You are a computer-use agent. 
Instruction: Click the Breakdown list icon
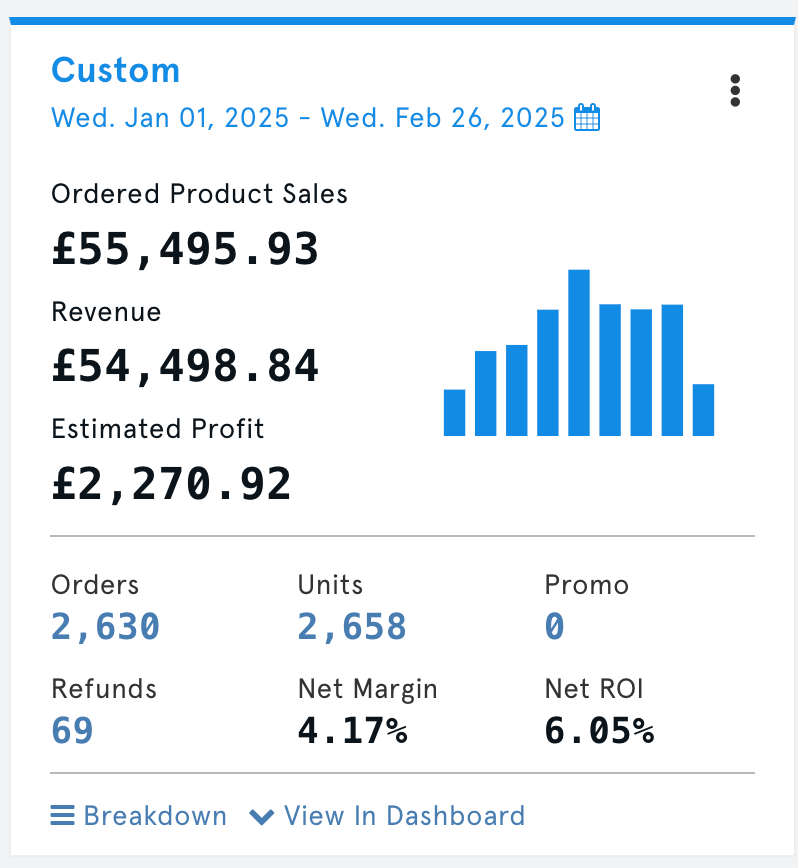(62, 816)
